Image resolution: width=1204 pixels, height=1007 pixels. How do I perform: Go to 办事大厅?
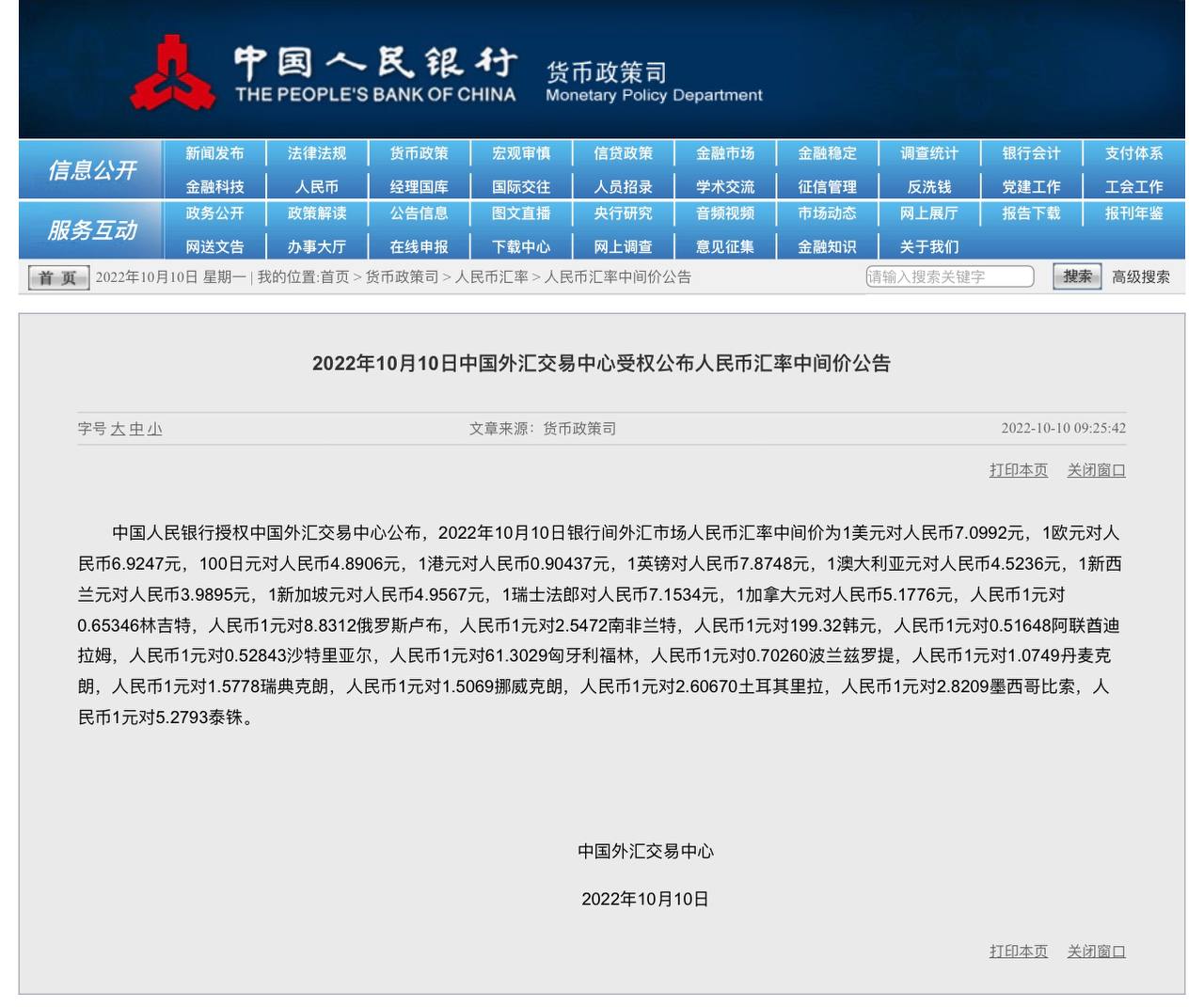click(x=317, y=246)
